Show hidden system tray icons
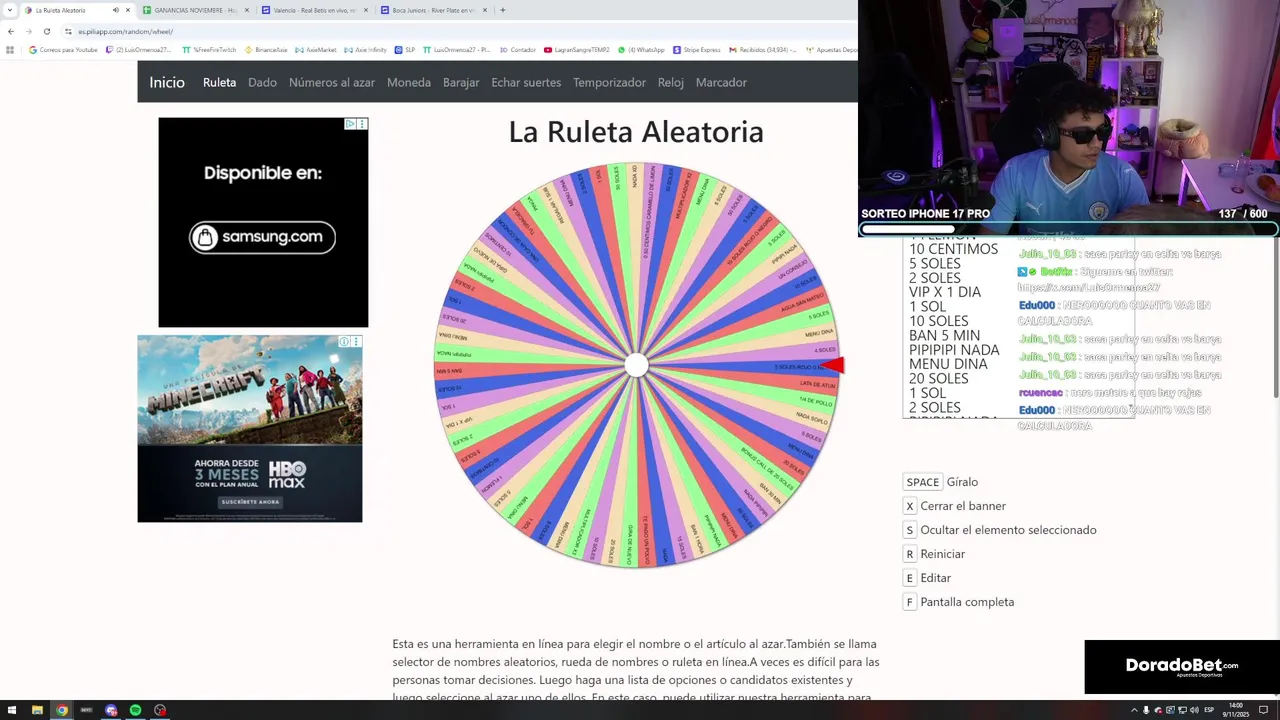The height and width of the screenshot is (720, 1280). point(1134,710)
